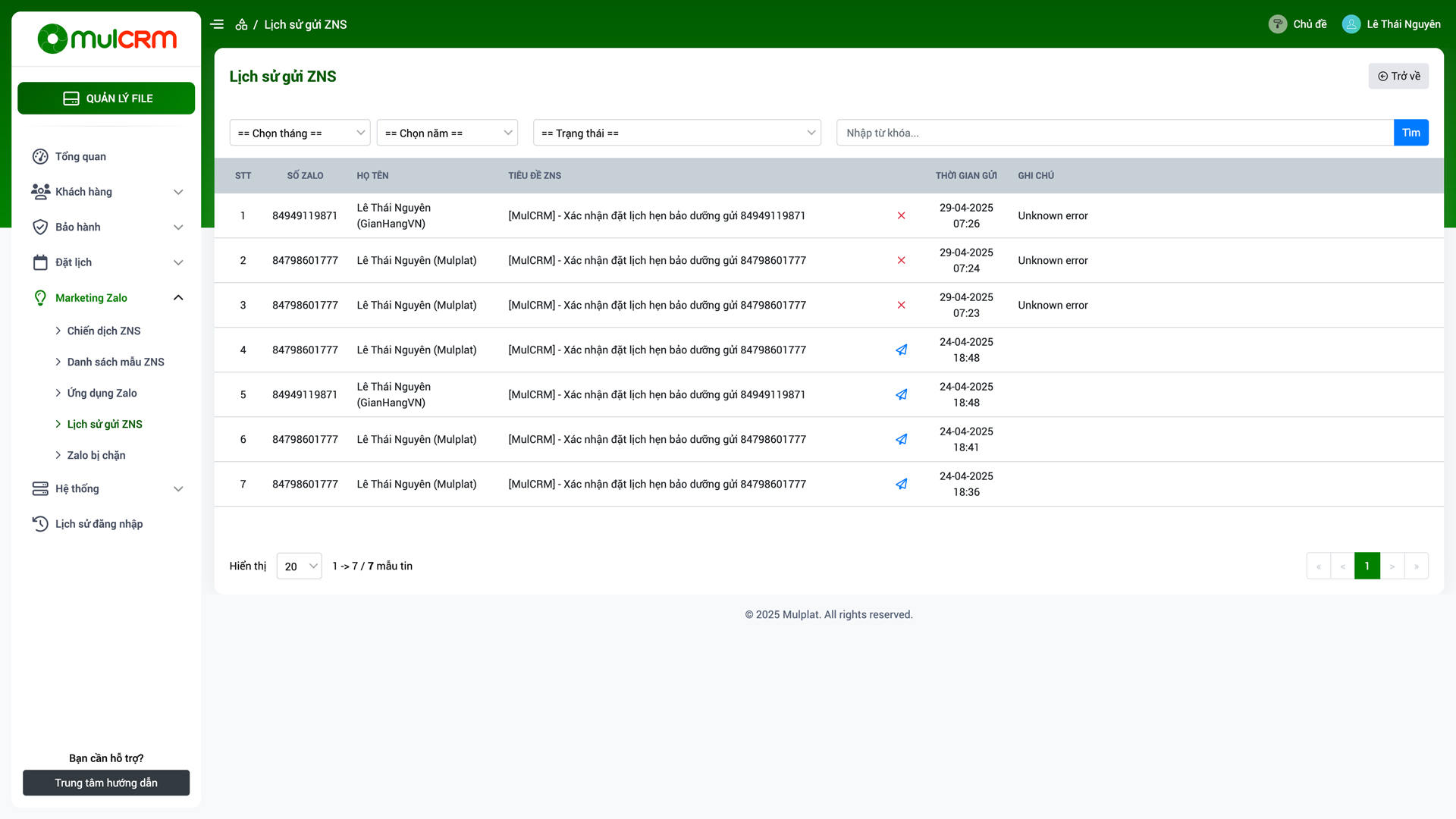Click blue sent plane icon in row 4

[x=901, y=350]
